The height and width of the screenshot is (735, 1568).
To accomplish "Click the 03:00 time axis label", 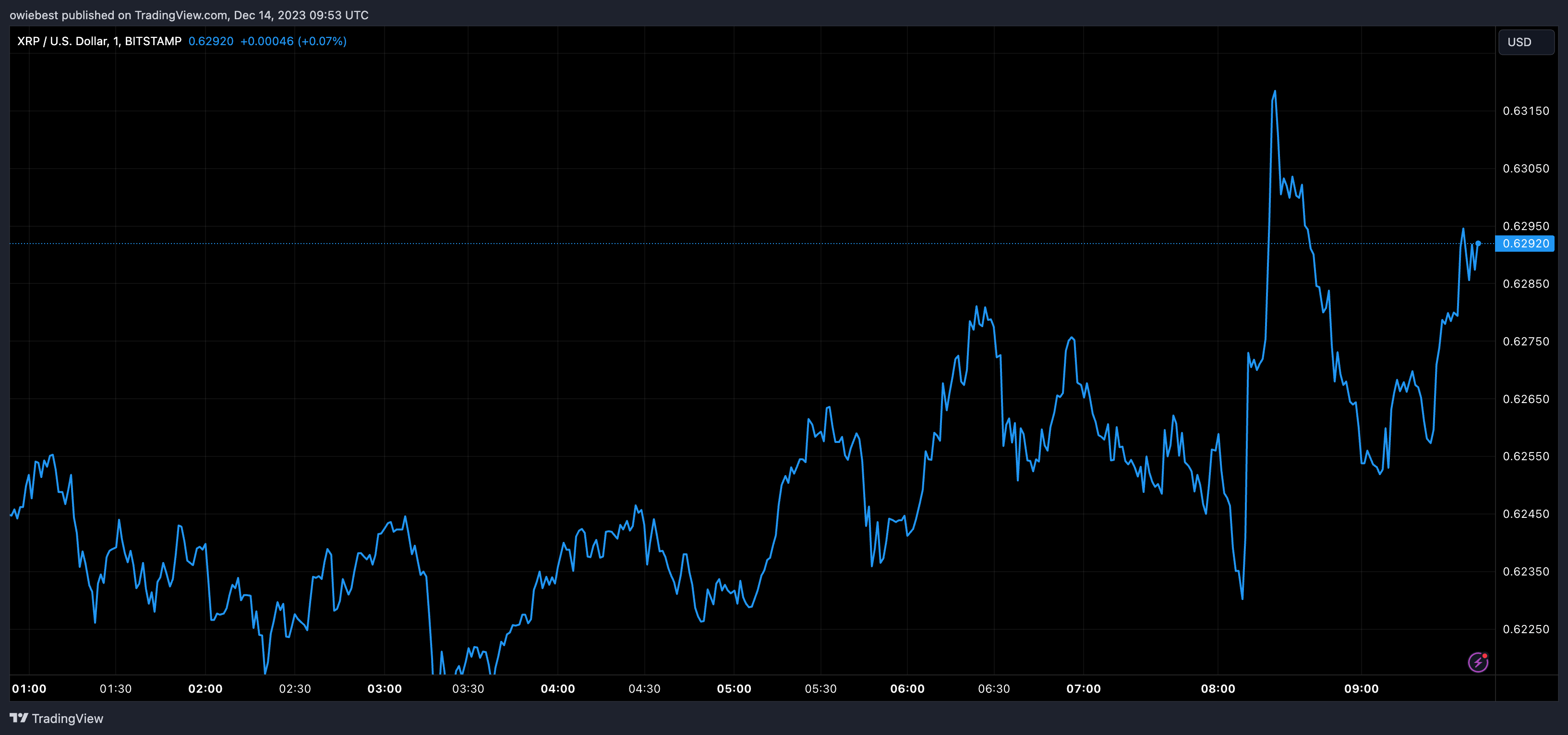I will (385, 689).
